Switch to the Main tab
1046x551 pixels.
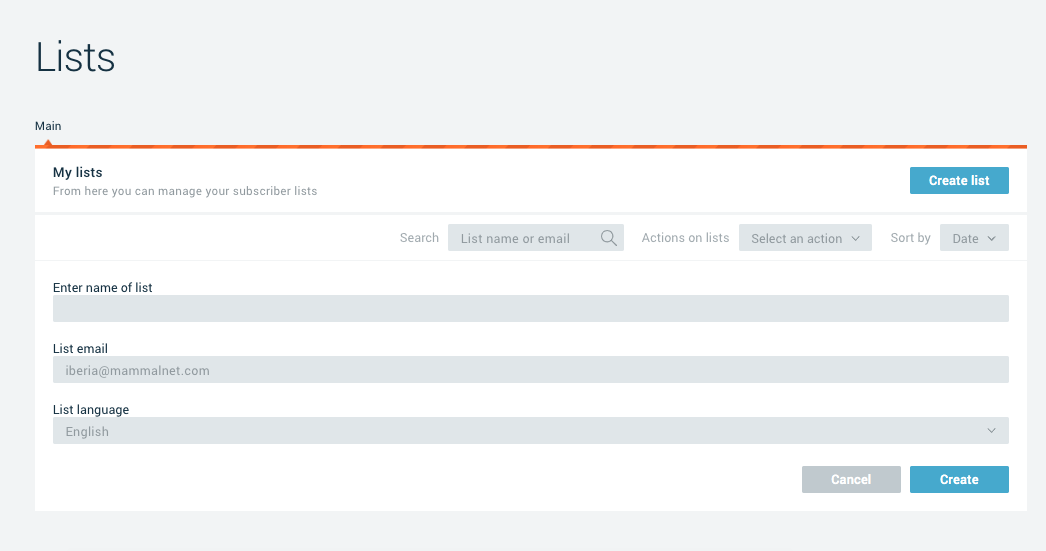click(x=48, y=126)
